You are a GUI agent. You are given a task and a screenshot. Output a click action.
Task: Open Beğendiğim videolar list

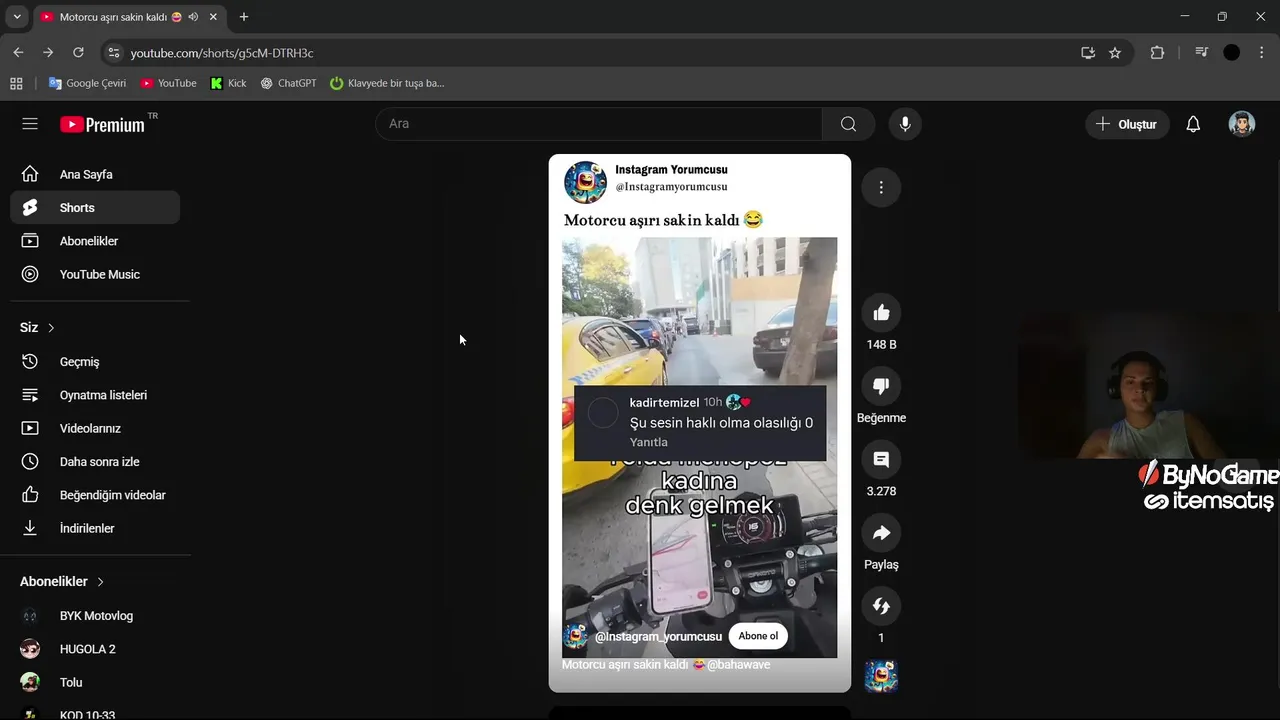(95, 495)
